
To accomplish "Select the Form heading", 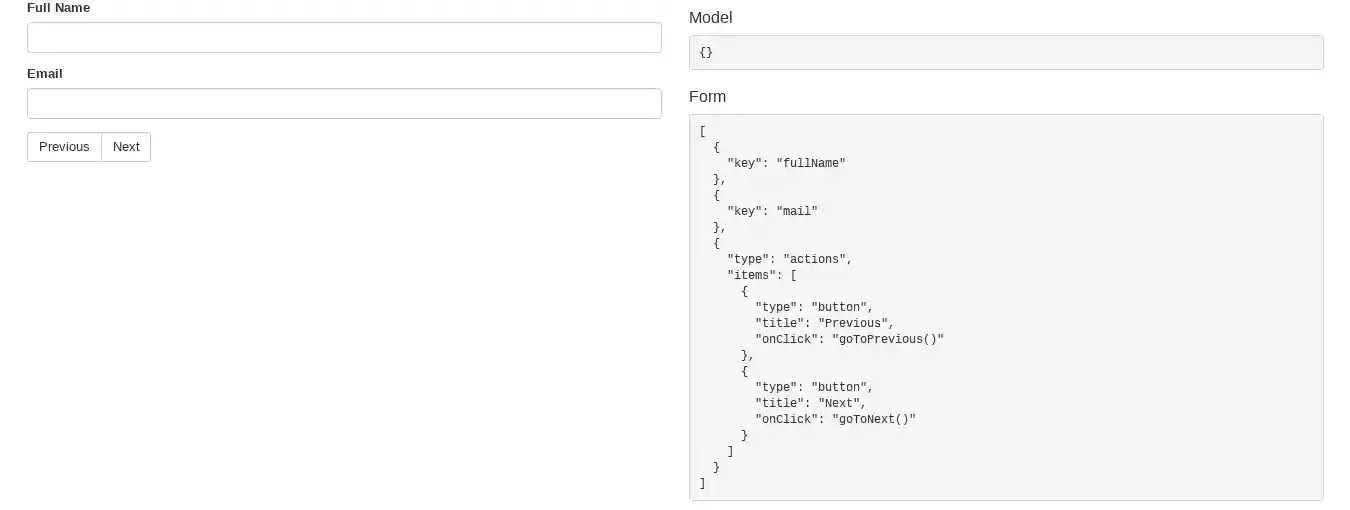I will point(708,97).
